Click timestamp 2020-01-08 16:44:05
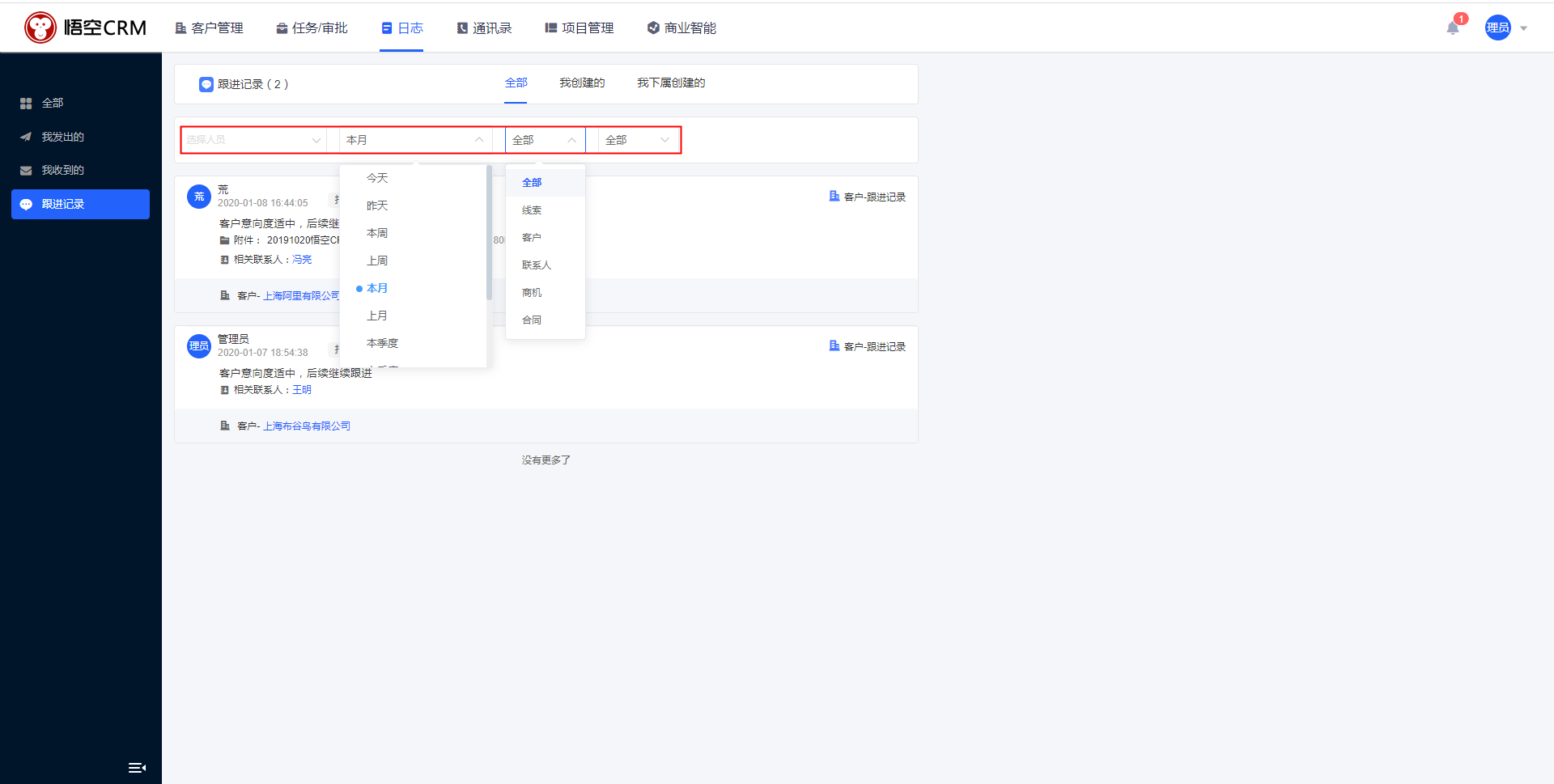Viewport: 1554px width, 784px height. 263,203
